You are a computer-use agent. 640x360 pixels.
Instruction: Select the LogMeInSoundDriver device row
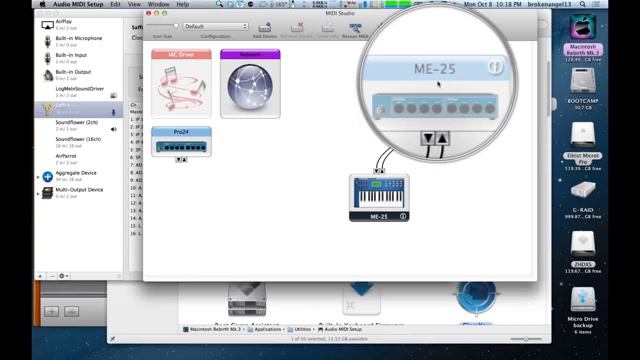[x=78, y=91]
